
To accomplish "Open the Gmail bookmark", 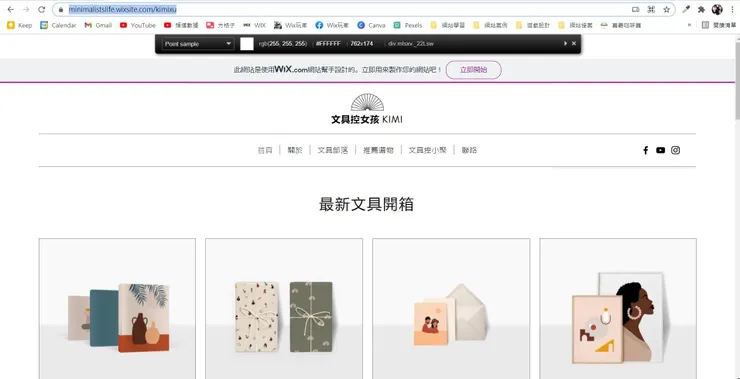I will tap(98, 25).
